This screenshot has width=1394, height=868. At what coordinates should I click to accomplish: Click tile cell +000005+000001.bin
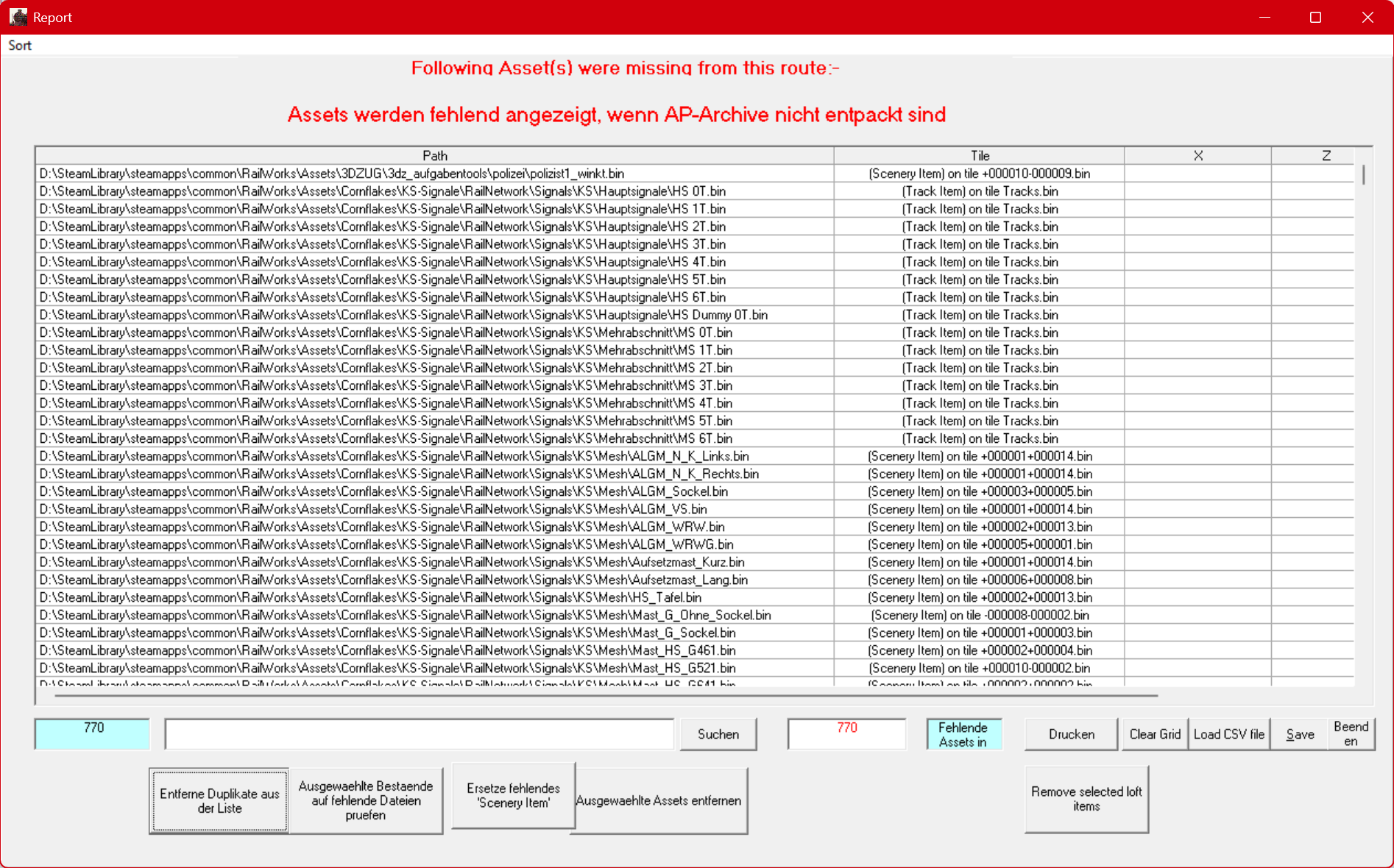[980, 544]
